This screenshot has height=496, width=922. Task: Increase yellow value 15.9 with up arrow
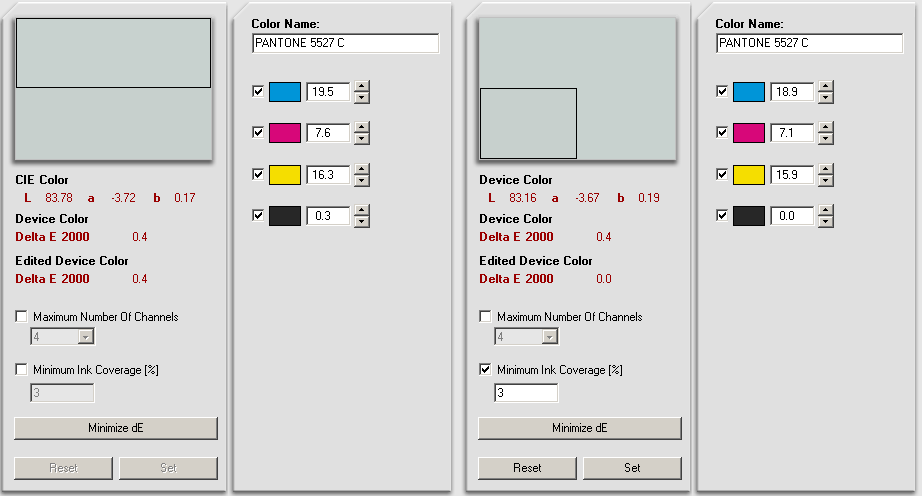coord(826,169)
